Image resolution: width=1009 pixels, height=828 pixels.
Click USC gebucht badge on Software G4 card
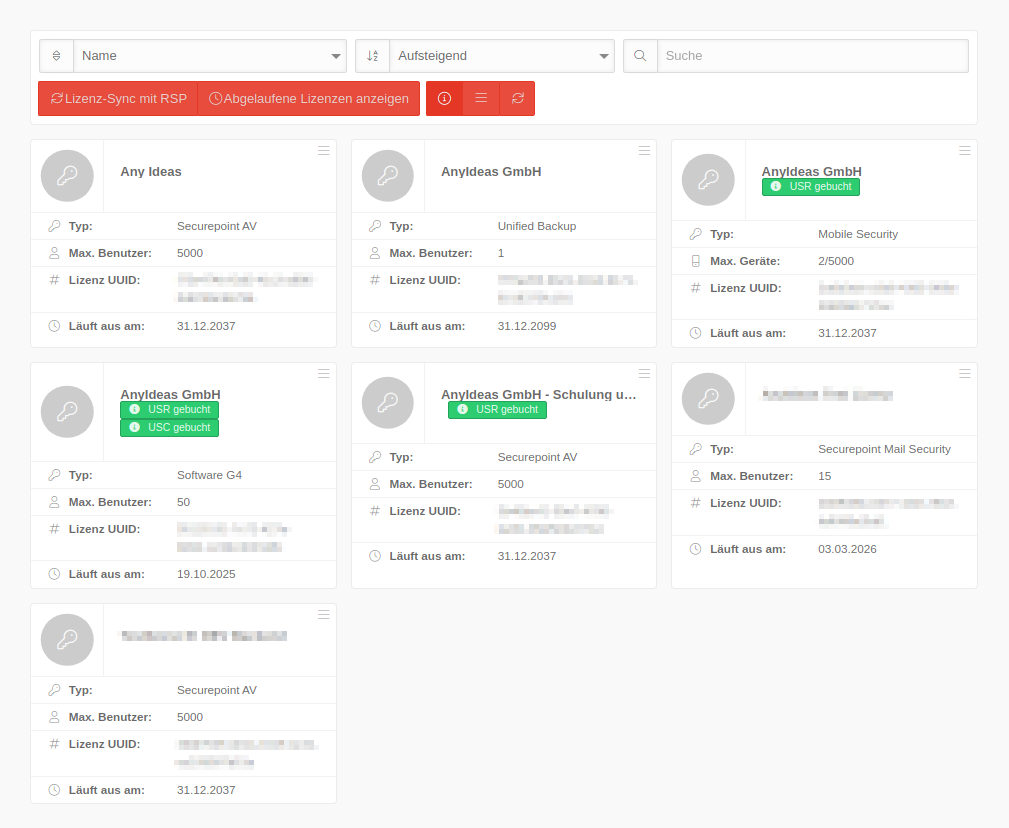pyautogui.click(x=169, y=428)
